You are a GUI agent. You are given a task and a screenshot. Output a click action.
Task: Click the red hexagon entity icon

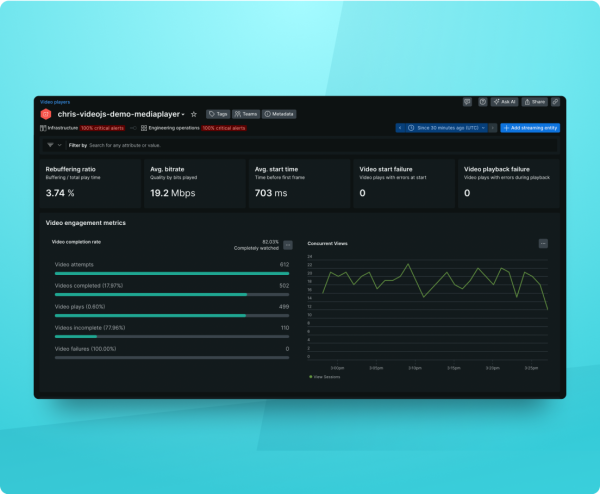46,114
